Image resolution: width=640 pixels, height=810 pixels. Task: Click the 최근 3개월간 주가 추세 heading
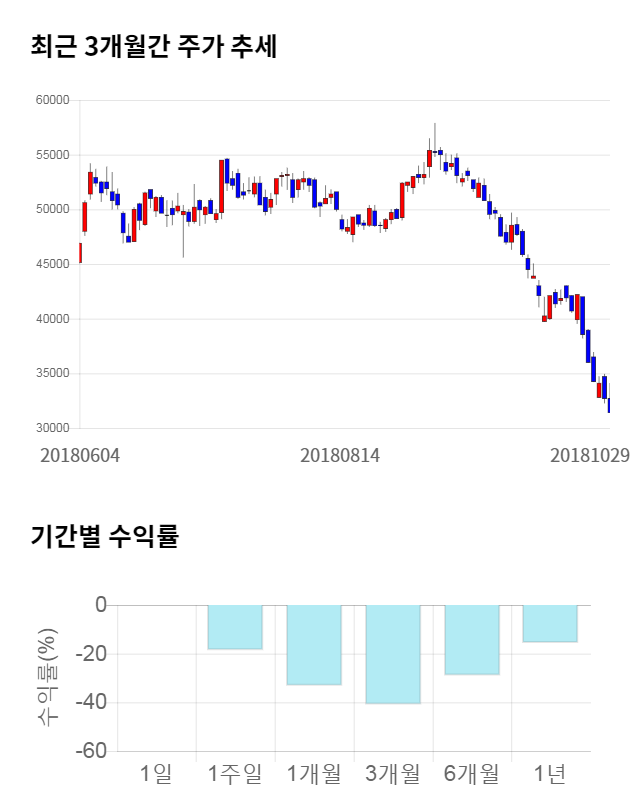[x=153, y=46]
